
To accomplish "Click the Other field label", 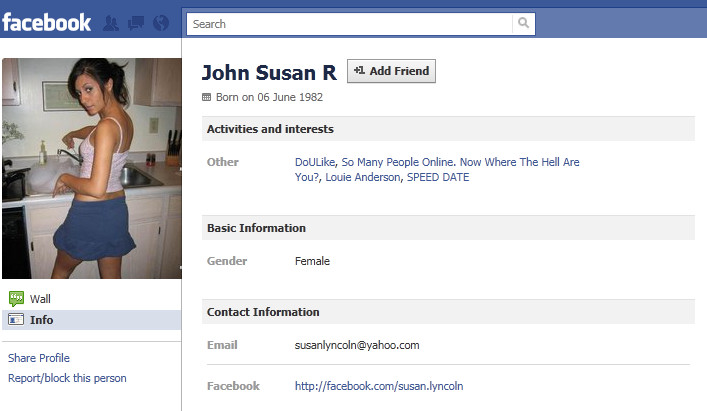I will point(223,162).
